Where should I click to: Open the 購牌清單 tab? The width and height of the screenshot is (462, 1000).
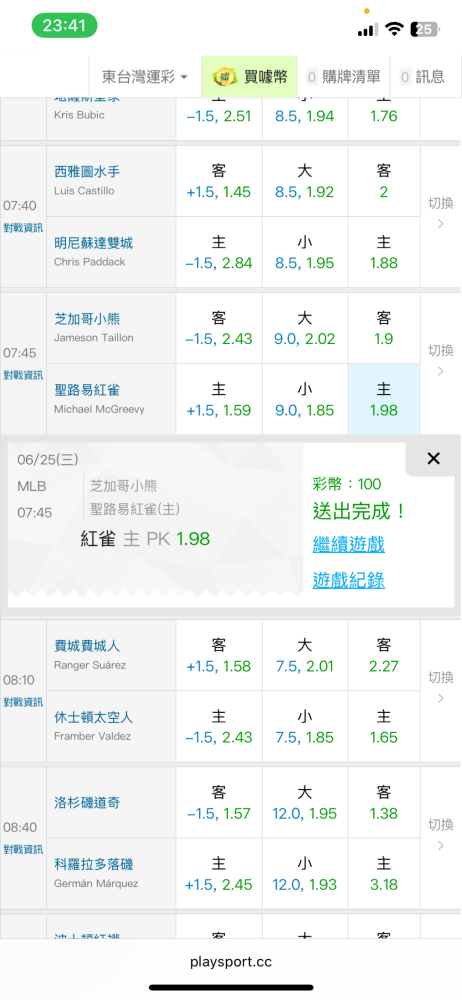[x=343, y=77]
